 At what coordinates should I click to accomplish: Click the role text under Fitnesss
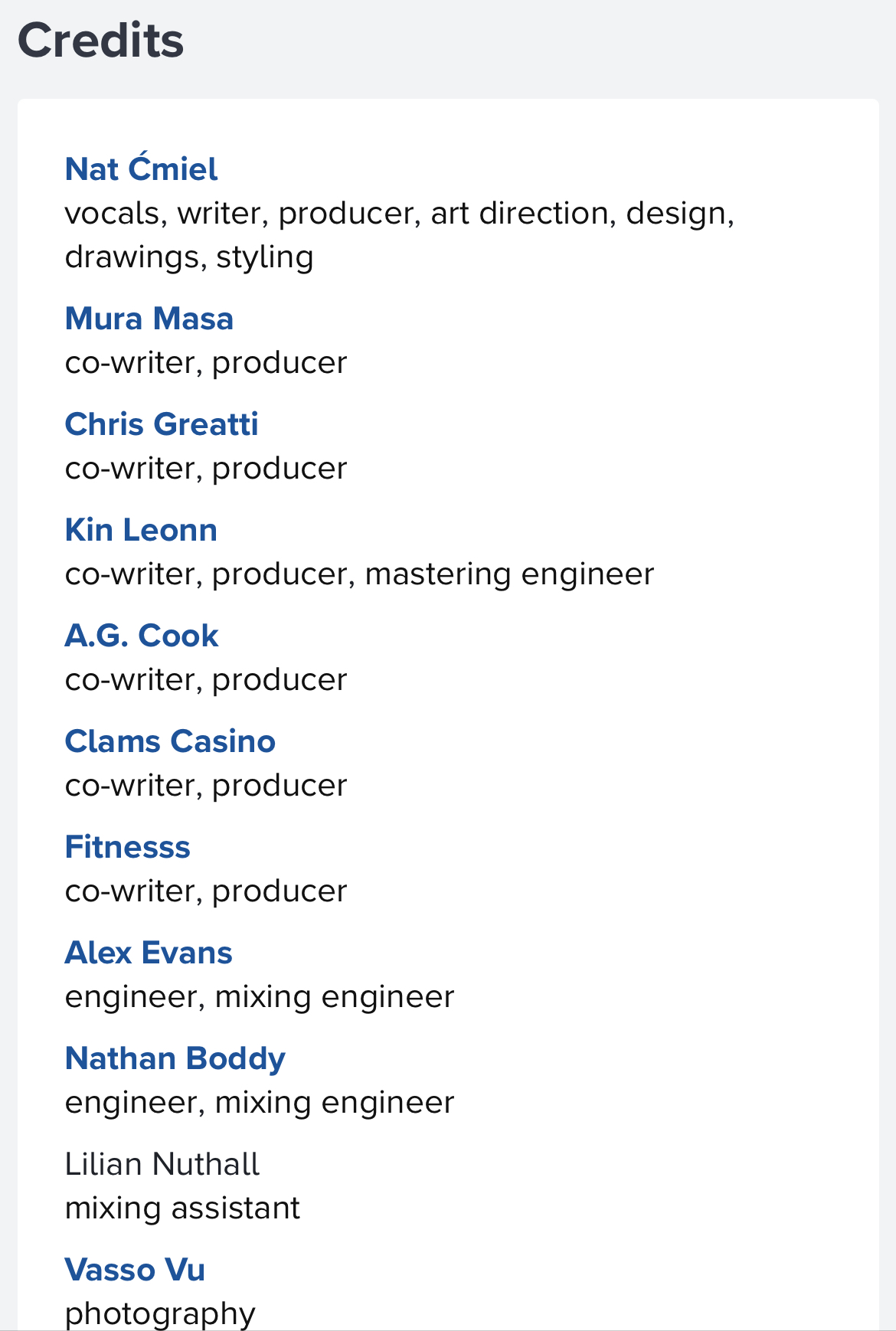(x=206, y=891)
